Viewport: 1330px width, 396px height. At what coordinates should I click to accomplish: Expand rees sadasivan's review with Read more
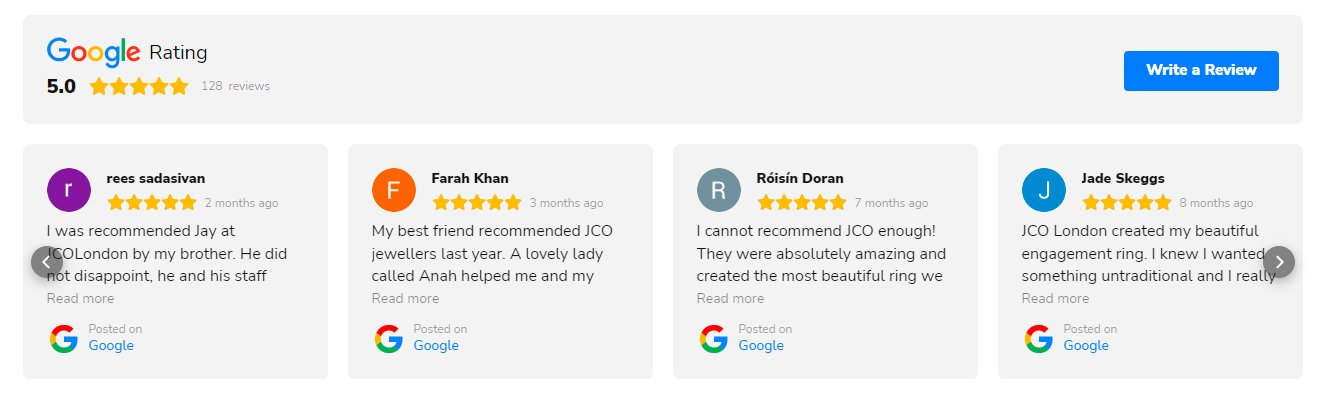click(x=80, y=298)
